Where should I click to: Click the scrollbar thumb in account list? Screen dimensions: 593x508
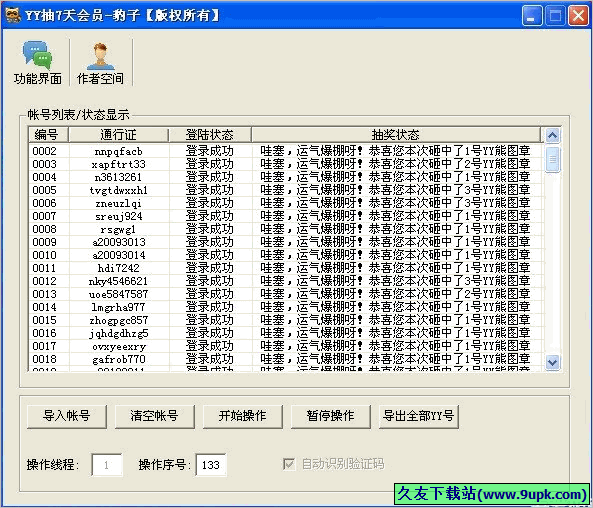point(553,159)
